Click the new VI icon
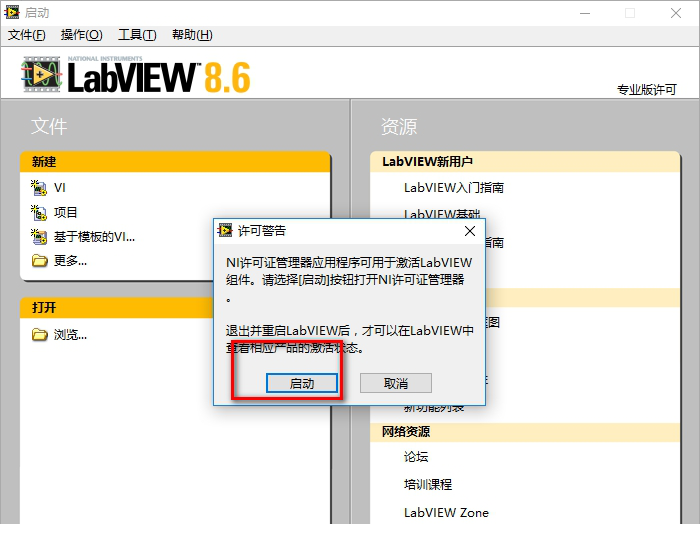 point(39,188)
